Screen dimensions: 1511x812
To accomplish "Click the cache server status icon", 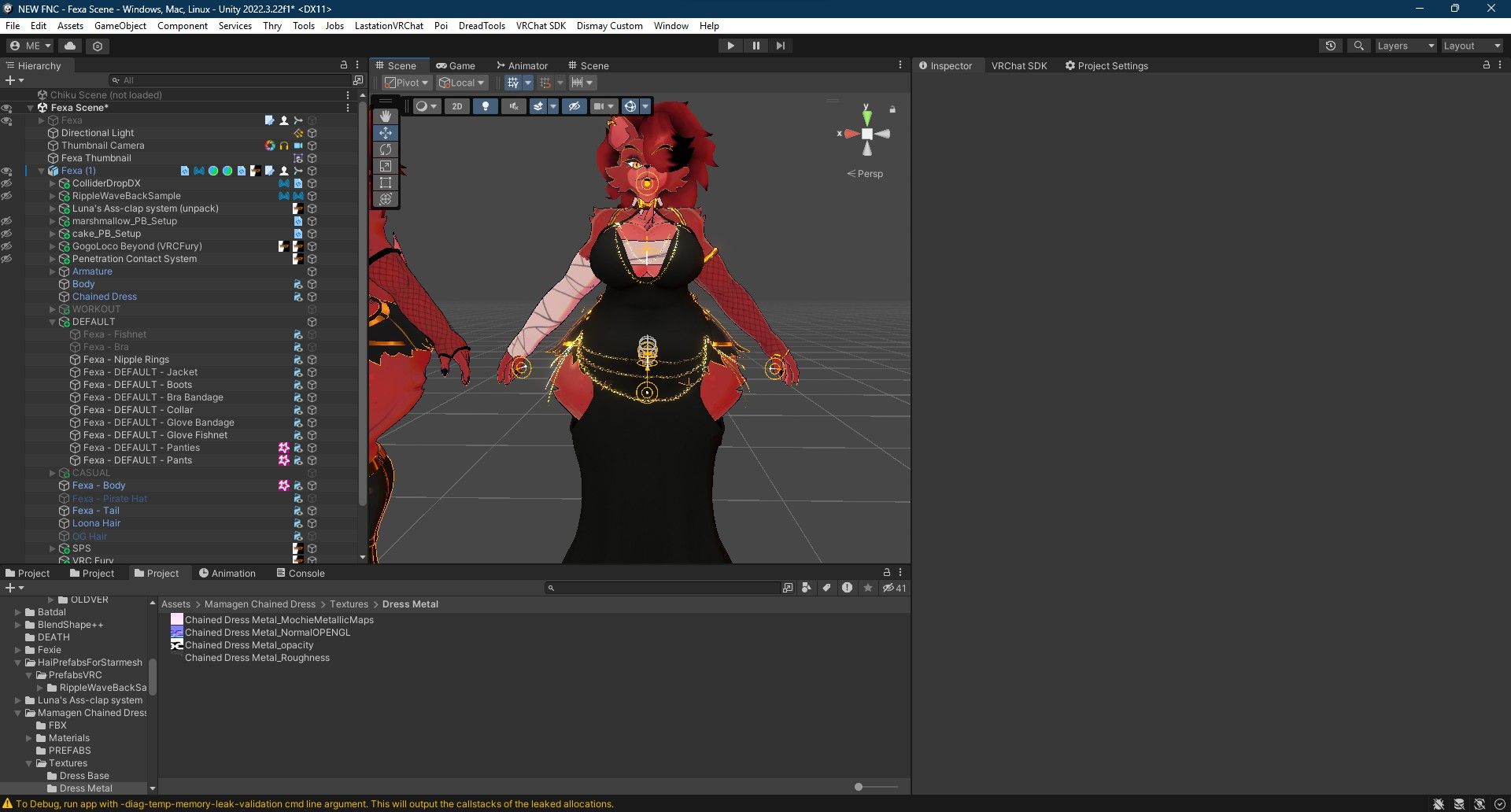I will [1458, 804].
